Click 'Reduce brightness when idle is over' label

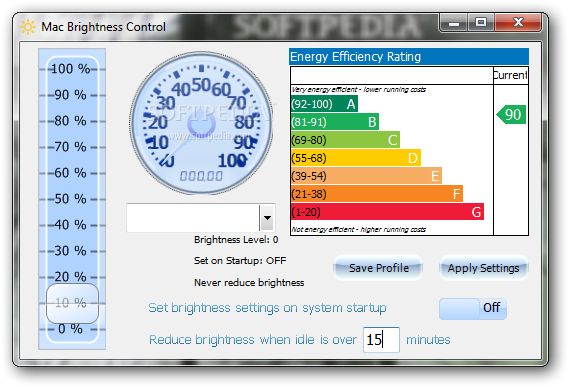click(x=253, y=340)
